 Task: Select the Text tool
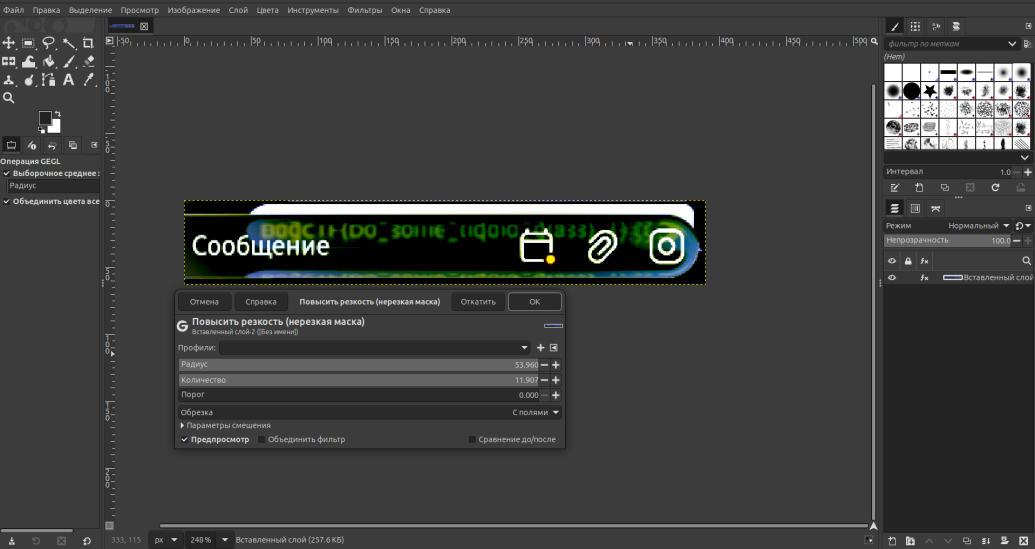(x=68, y=80)
